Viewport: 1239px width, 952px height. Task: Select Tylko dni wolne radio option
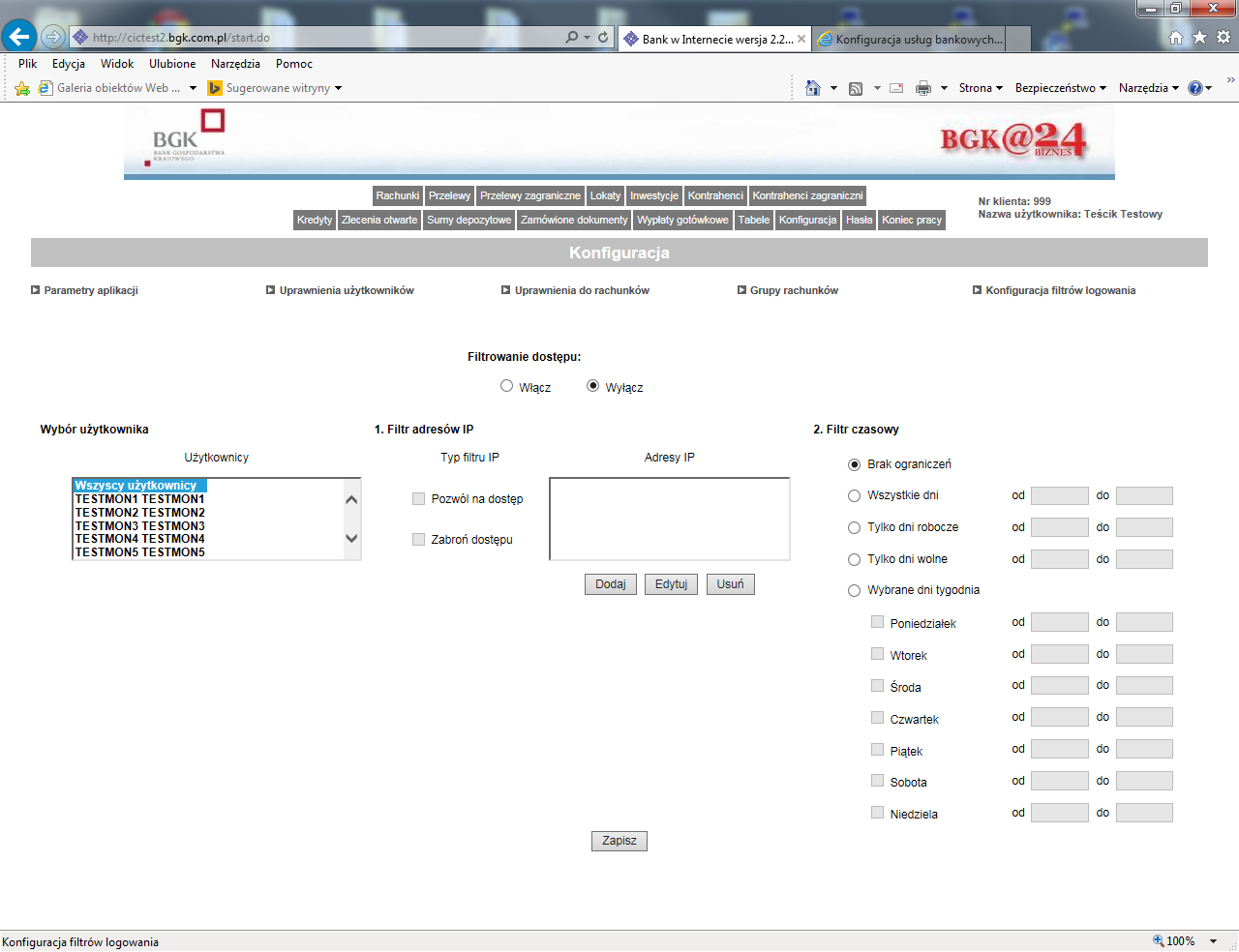click(x=854, y=559)
